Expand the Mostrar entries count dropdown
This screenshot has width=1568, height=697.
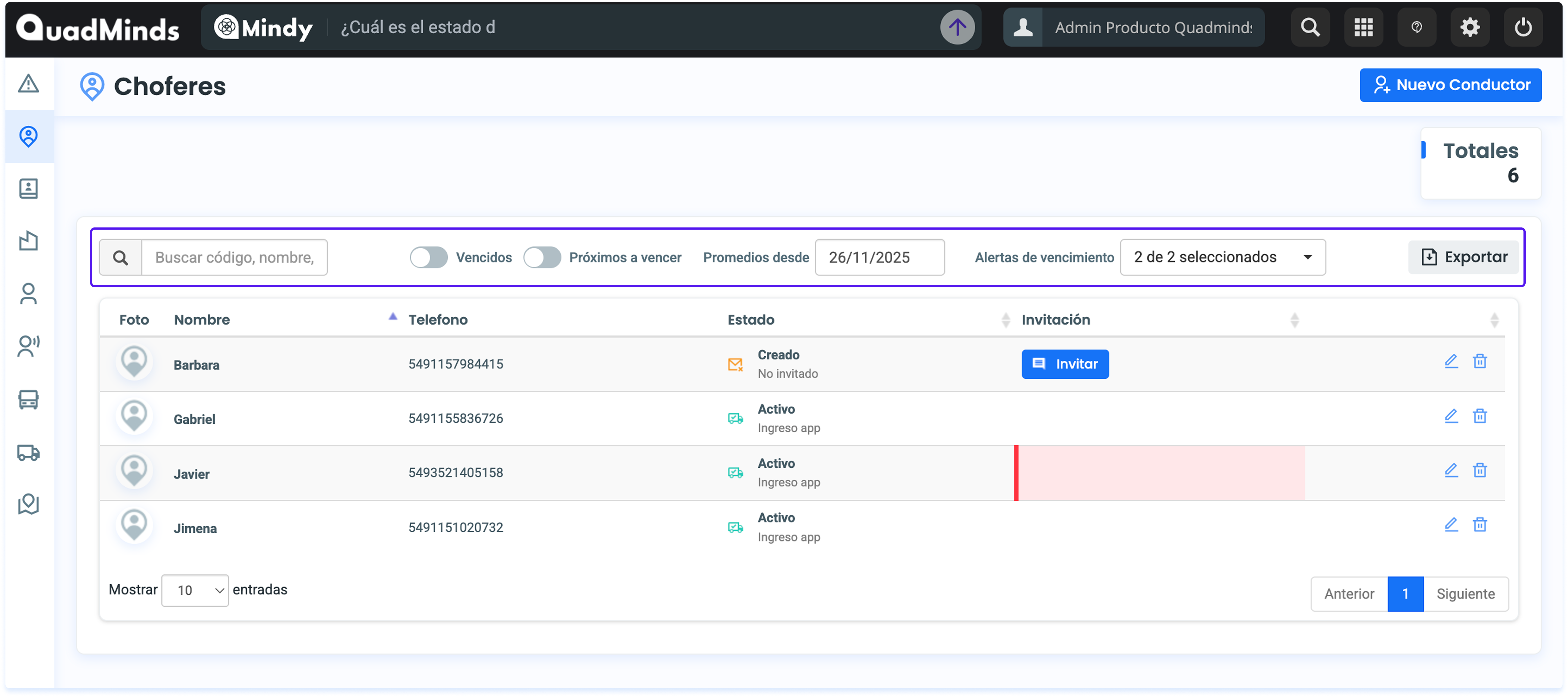[x=195, y=590]
